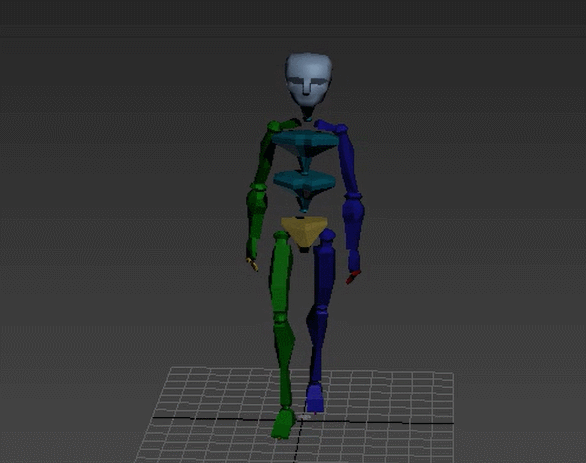
Task: Select the blue forearm bone
Action: click(x=354, y=232)
